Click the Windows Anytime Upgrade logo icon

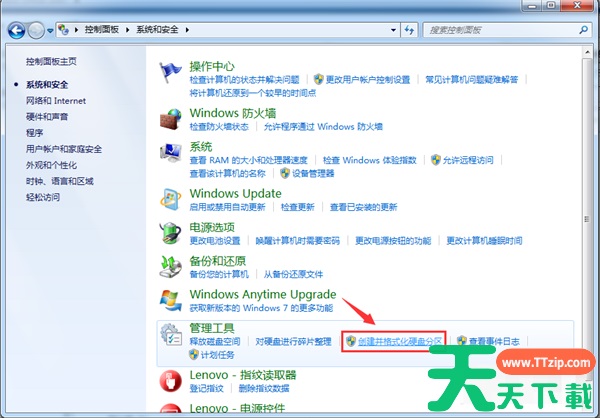point(171,300)
